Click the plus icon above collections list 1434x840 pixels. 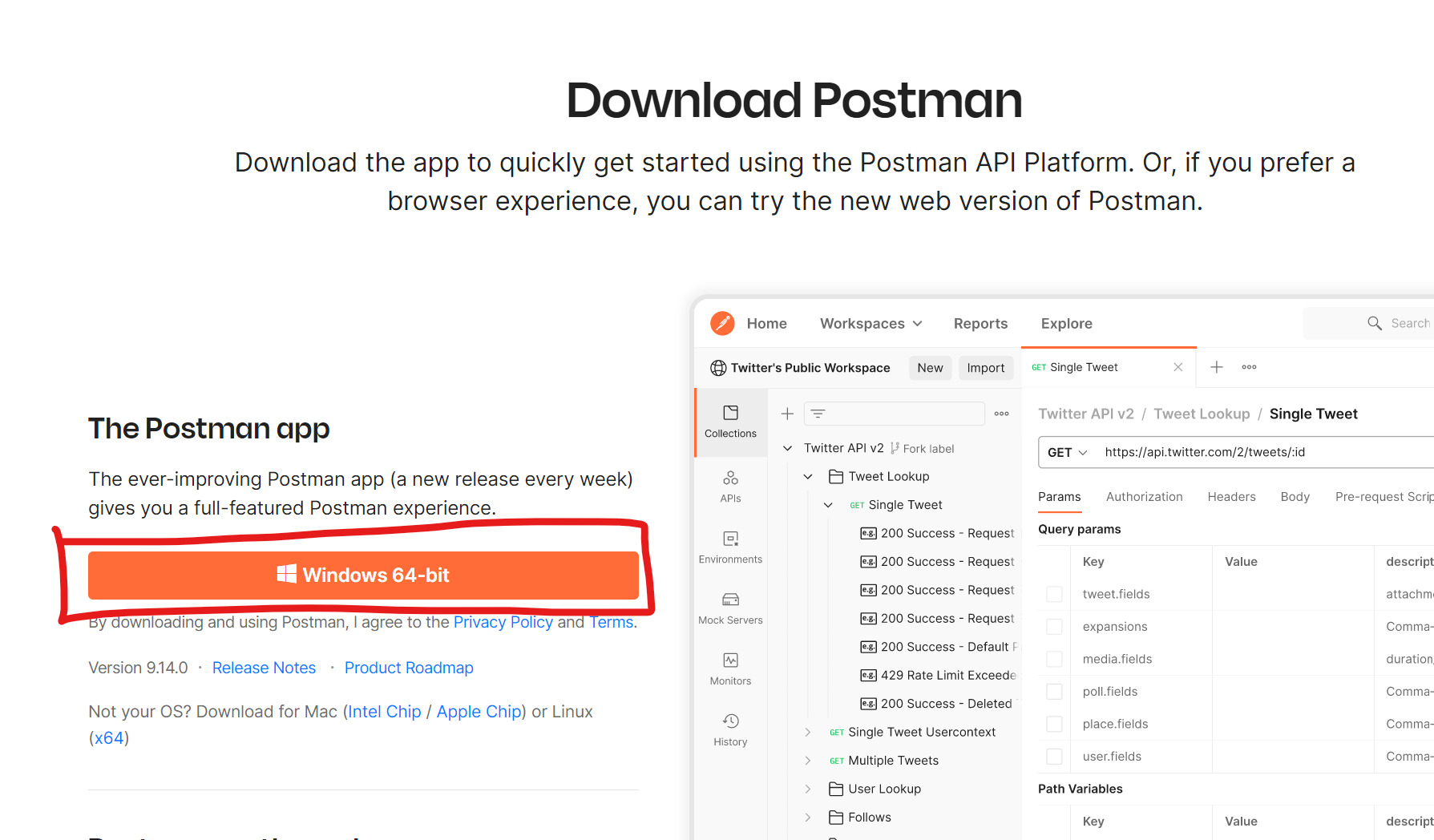click(x=787, y=414)
